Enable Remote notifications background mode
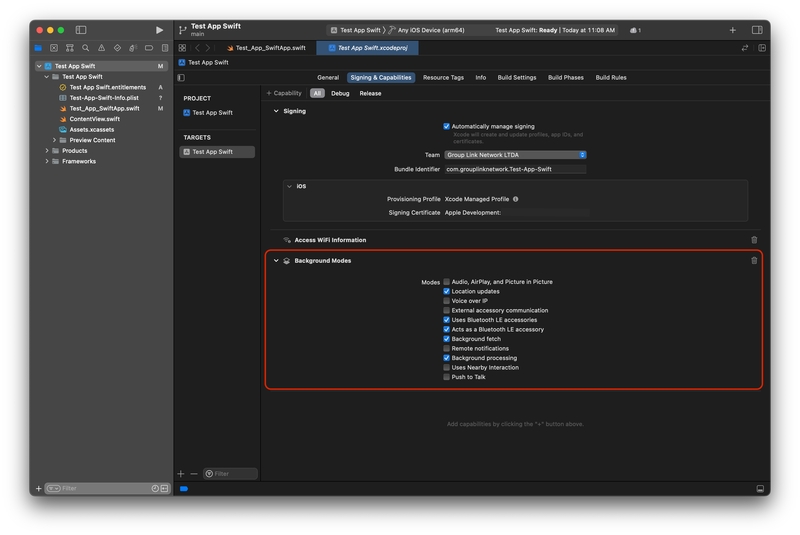This screenshot has width=800, height=535. [x=447, y=348]
